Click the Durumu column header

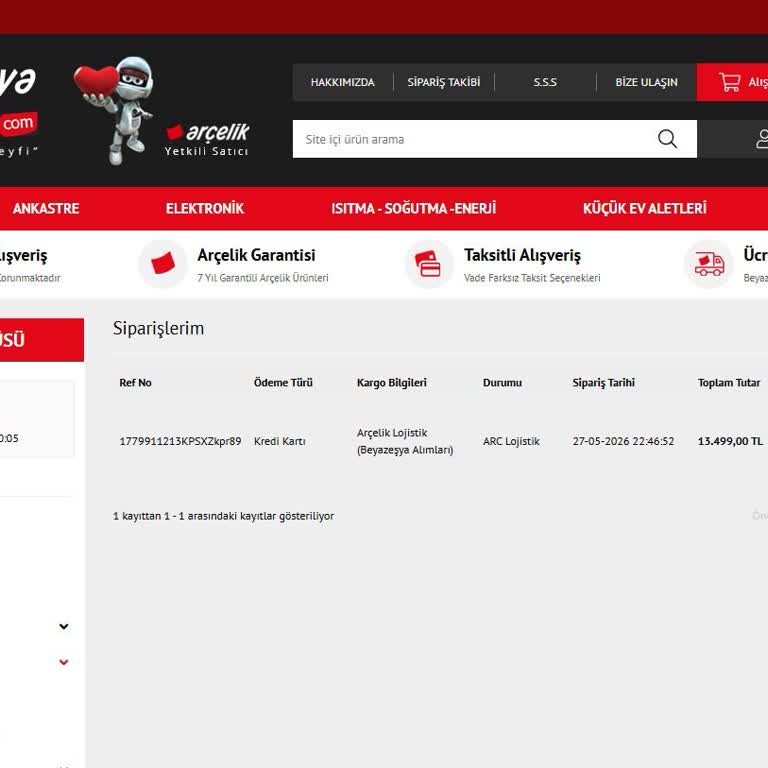tap(503, 383)
